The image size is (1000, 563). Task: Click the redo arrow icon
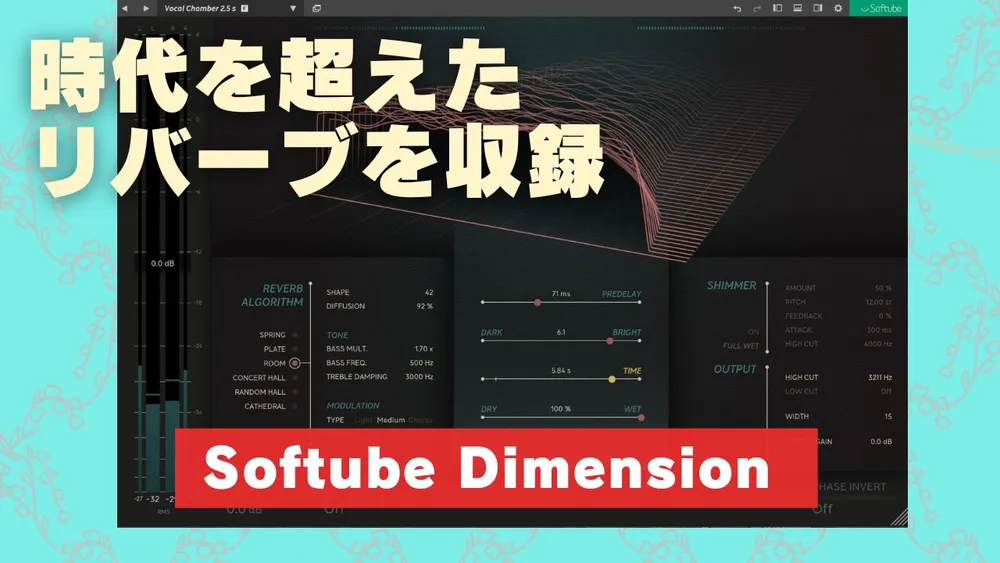coord(757,8)
